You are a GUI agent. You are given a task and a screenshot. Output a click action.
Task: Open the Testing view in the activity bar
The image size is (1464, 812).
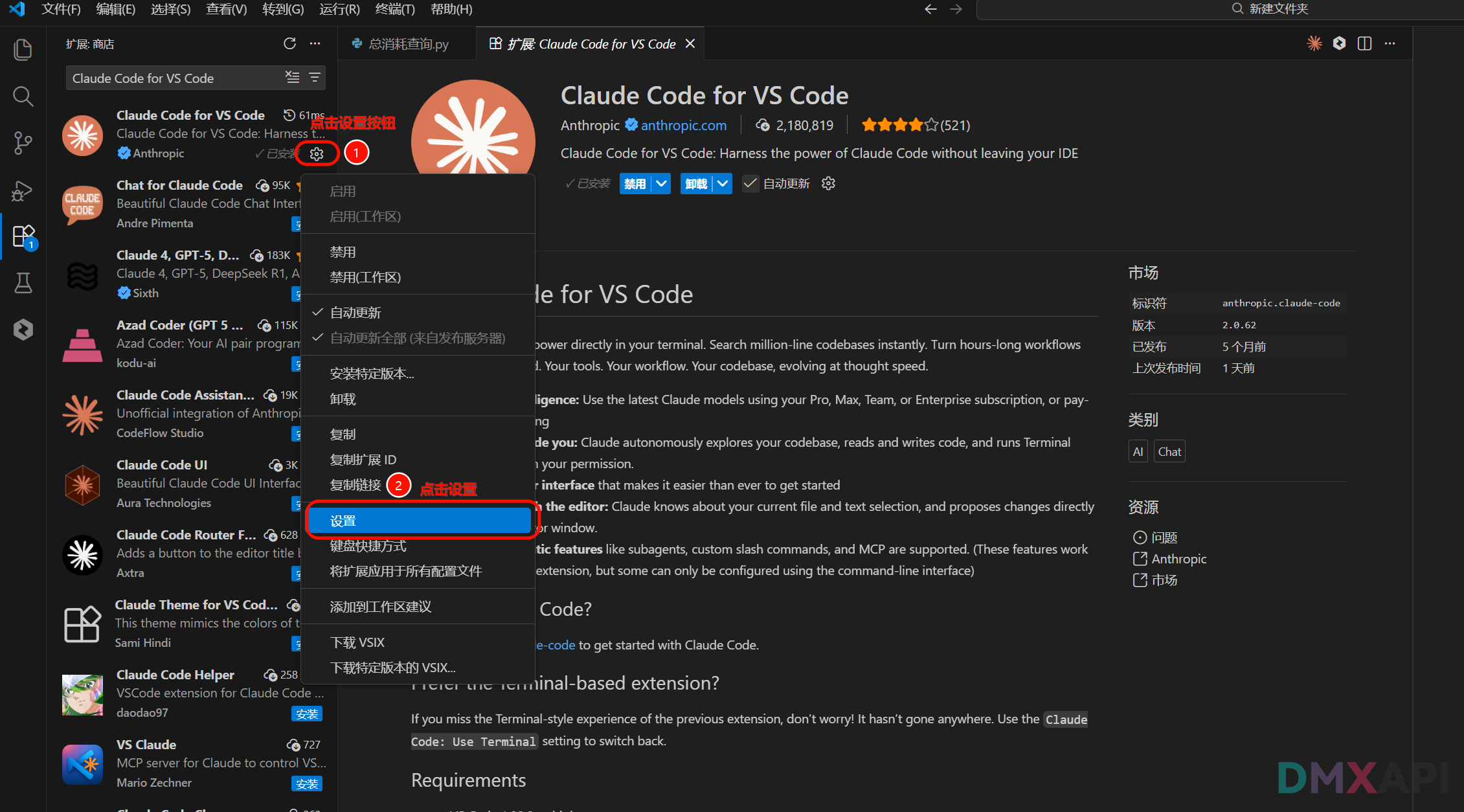coord(23,283)
